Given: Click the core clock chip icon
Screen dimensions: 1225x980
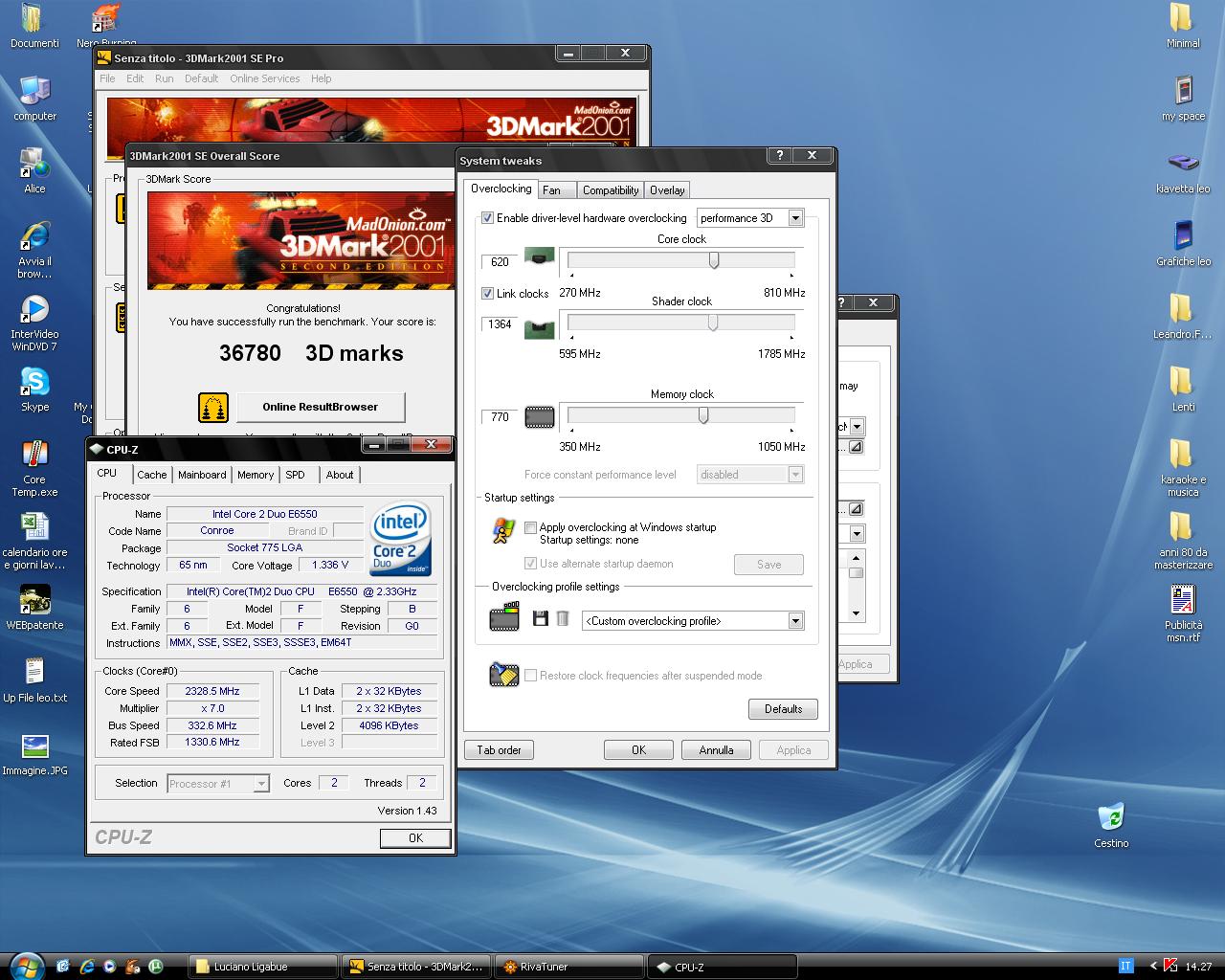Looking at the screenshot, I should (x=540, y=256).
